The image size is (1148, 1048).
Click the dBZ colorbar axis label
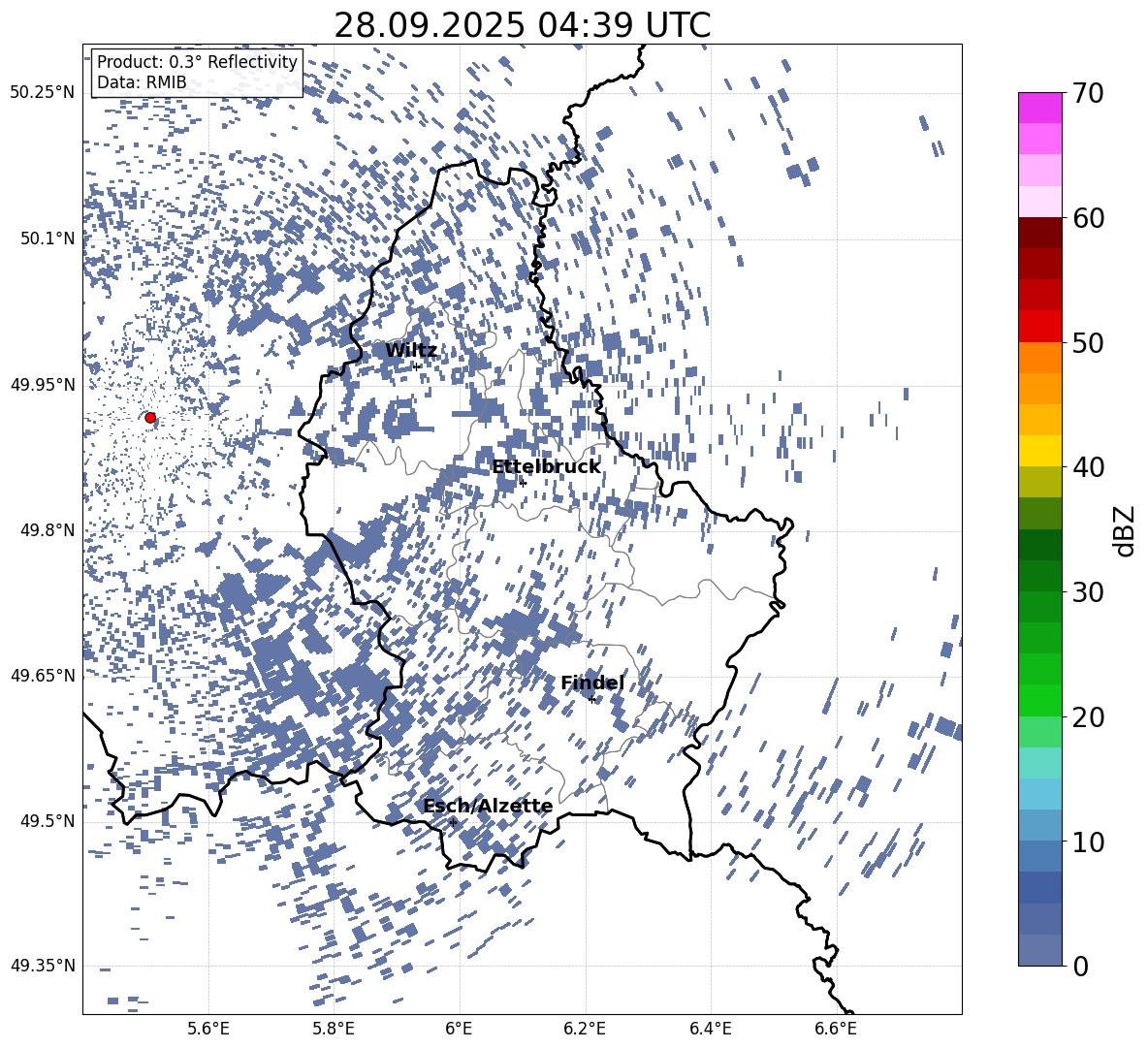pyautogui.click(x=1126, y=530)
